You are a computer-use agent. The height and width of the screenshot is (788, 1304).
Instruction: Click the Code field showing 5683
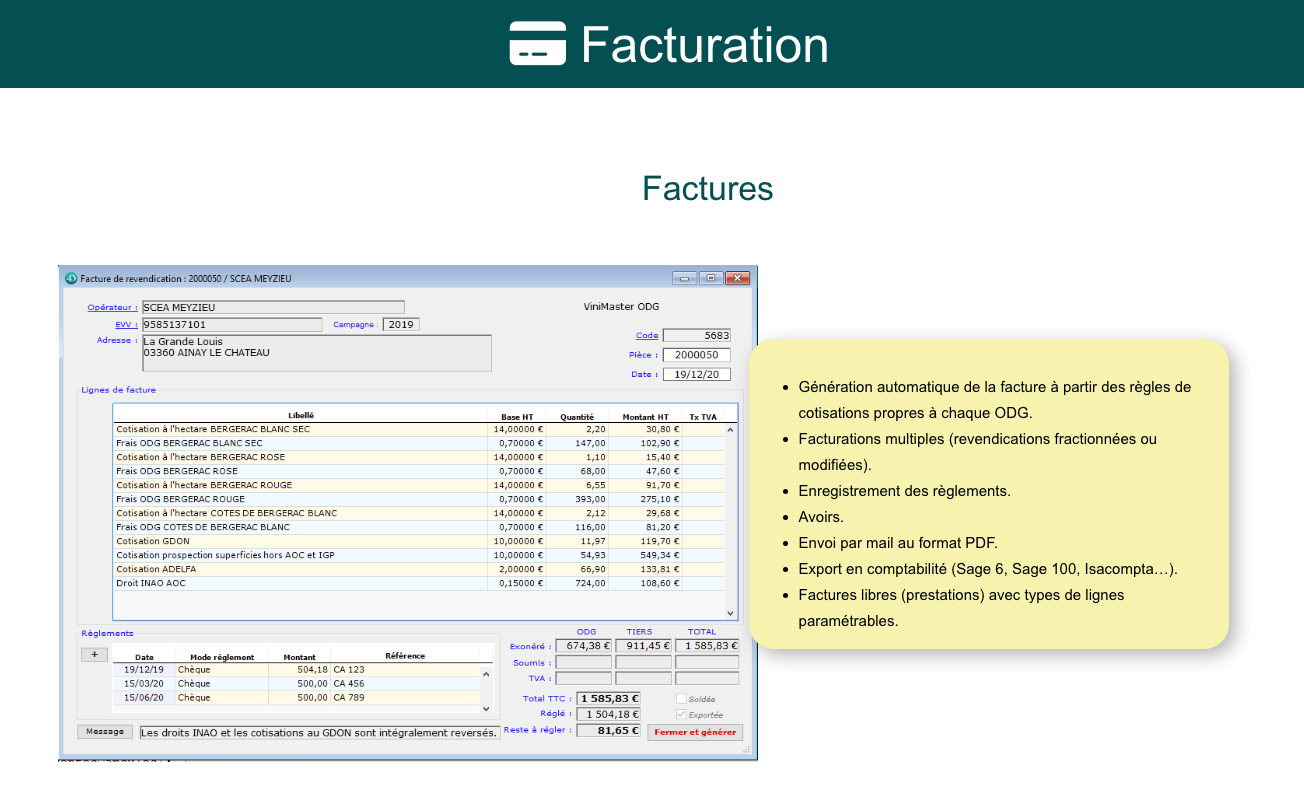(697, 336)
